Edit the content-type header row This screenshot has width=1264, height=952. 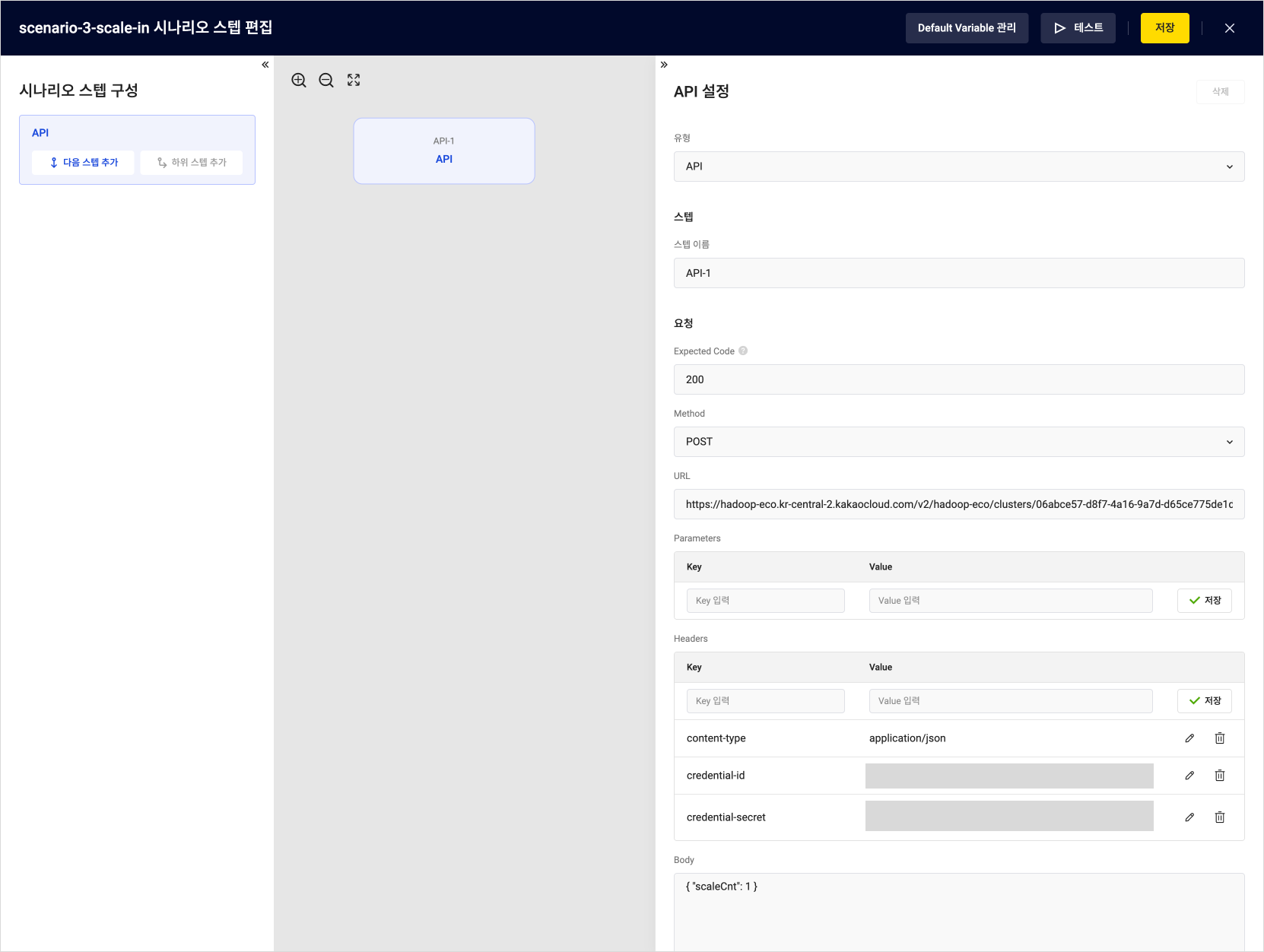[1189, 738]
